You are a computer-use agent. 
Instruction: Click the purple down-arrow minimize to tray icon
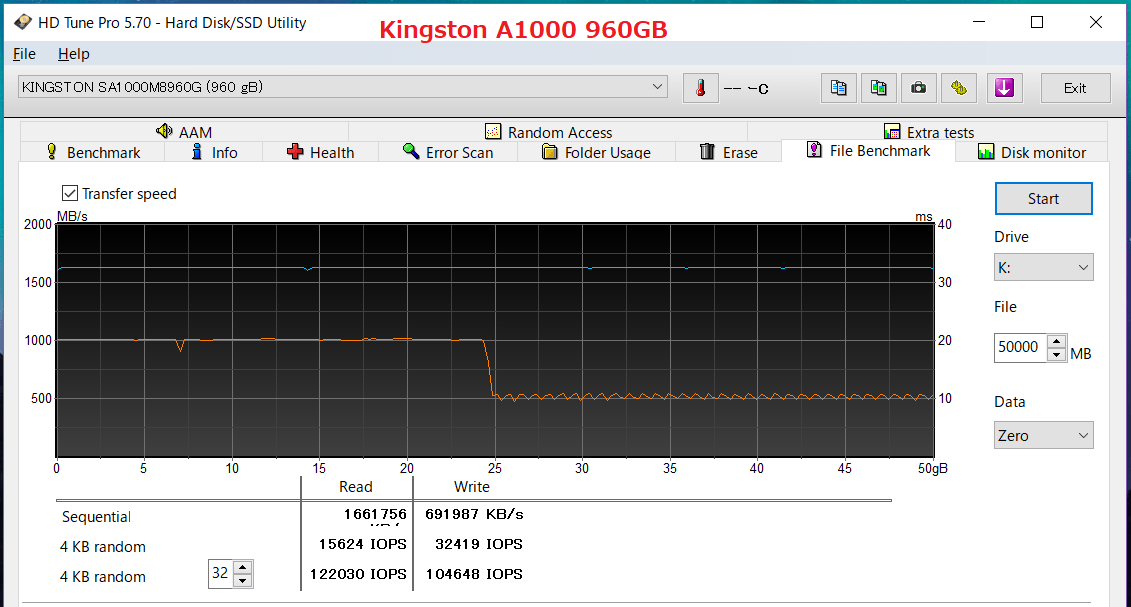pos(1004,88)
